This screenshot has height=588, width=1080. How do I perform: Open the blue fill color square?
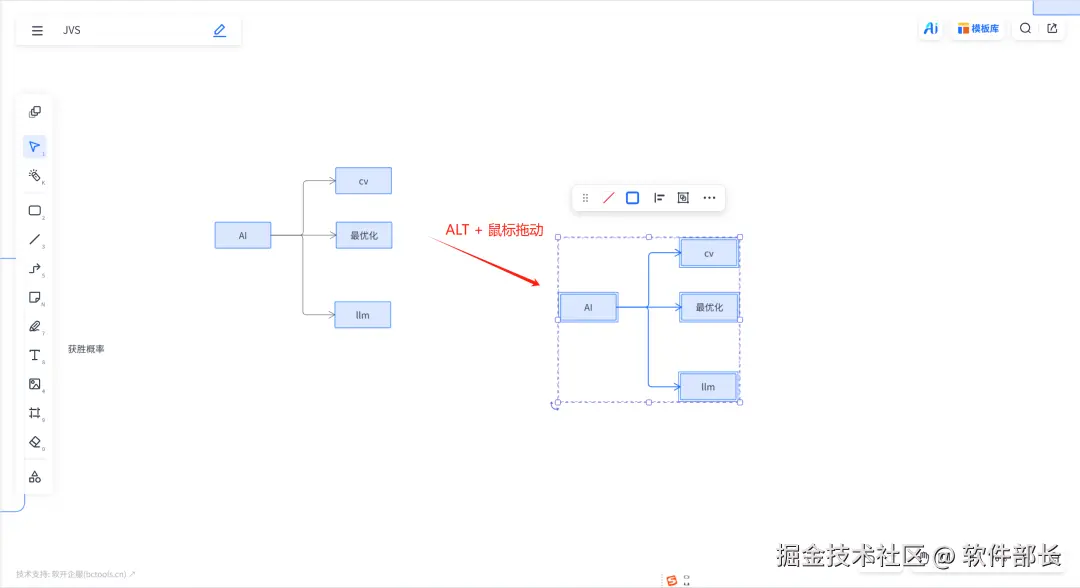coord(632,198)
